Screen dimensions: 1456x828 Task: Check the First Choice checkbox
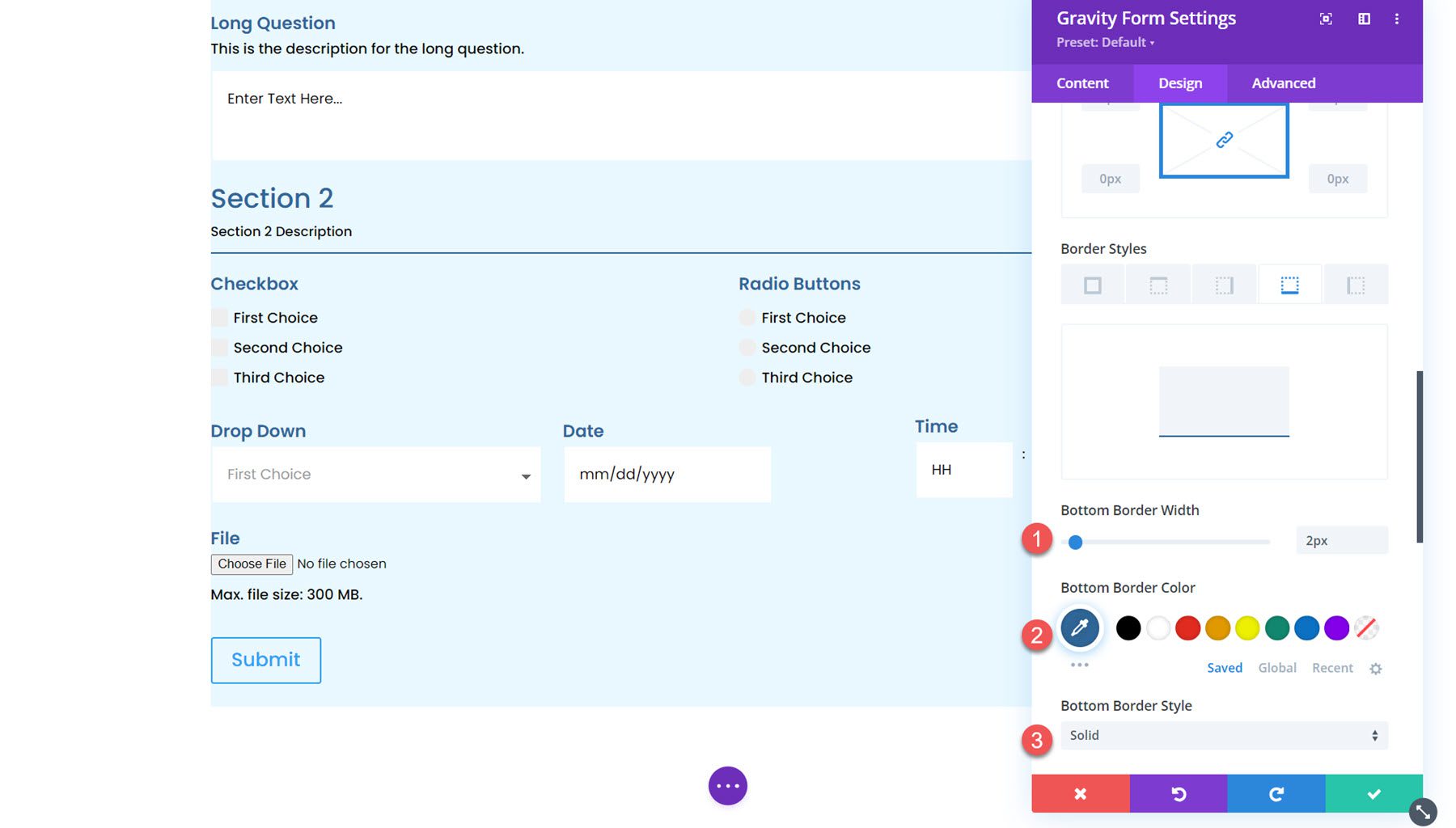tap(219, 317)
